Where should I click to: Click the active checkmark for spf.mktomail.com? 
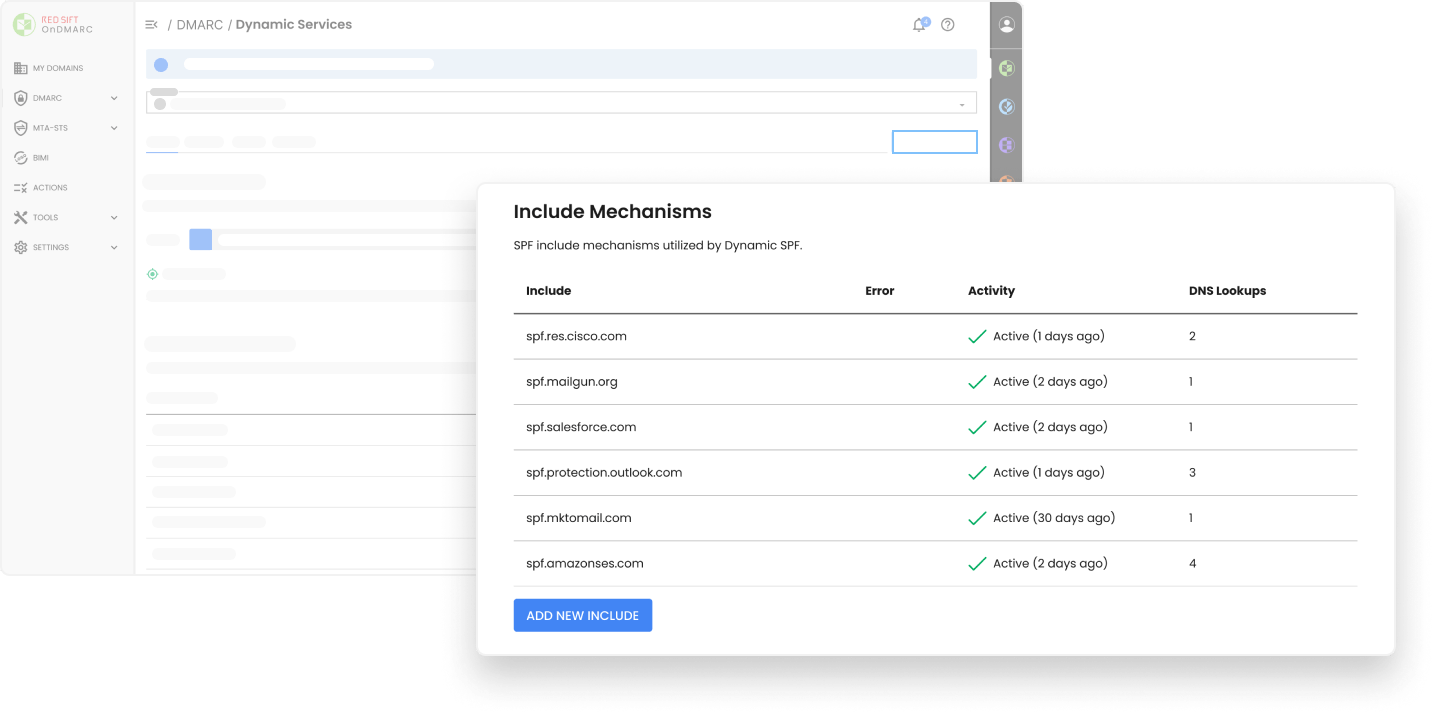(977, 519)
